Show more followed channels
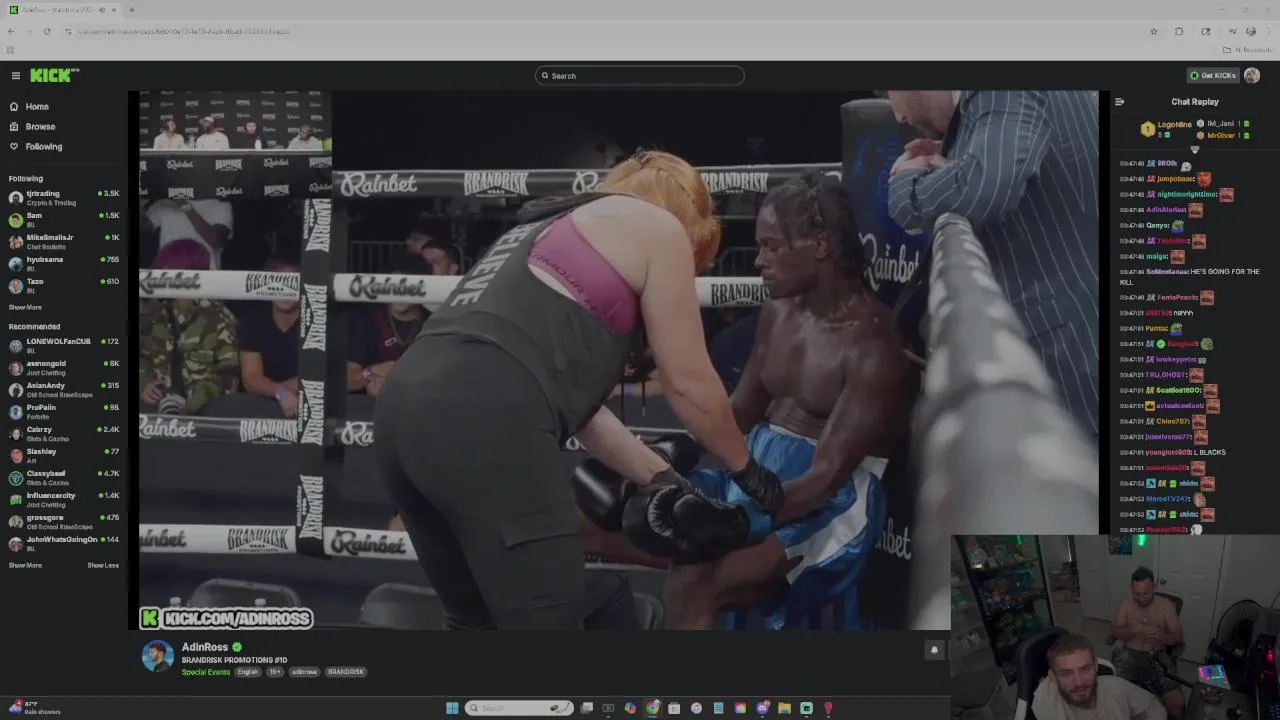The width and height of the screenshot is (1280, 720). point(25,307)
